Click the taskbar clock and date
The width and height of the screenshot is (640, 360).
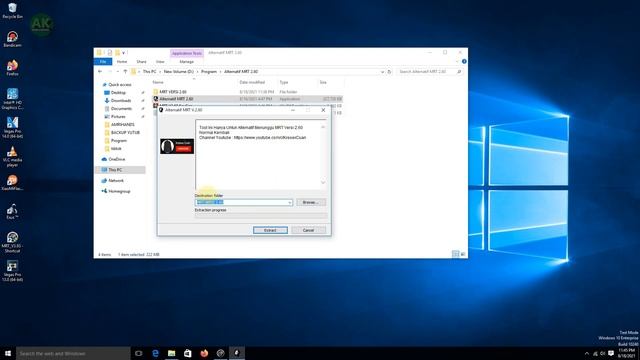point(627,353)
